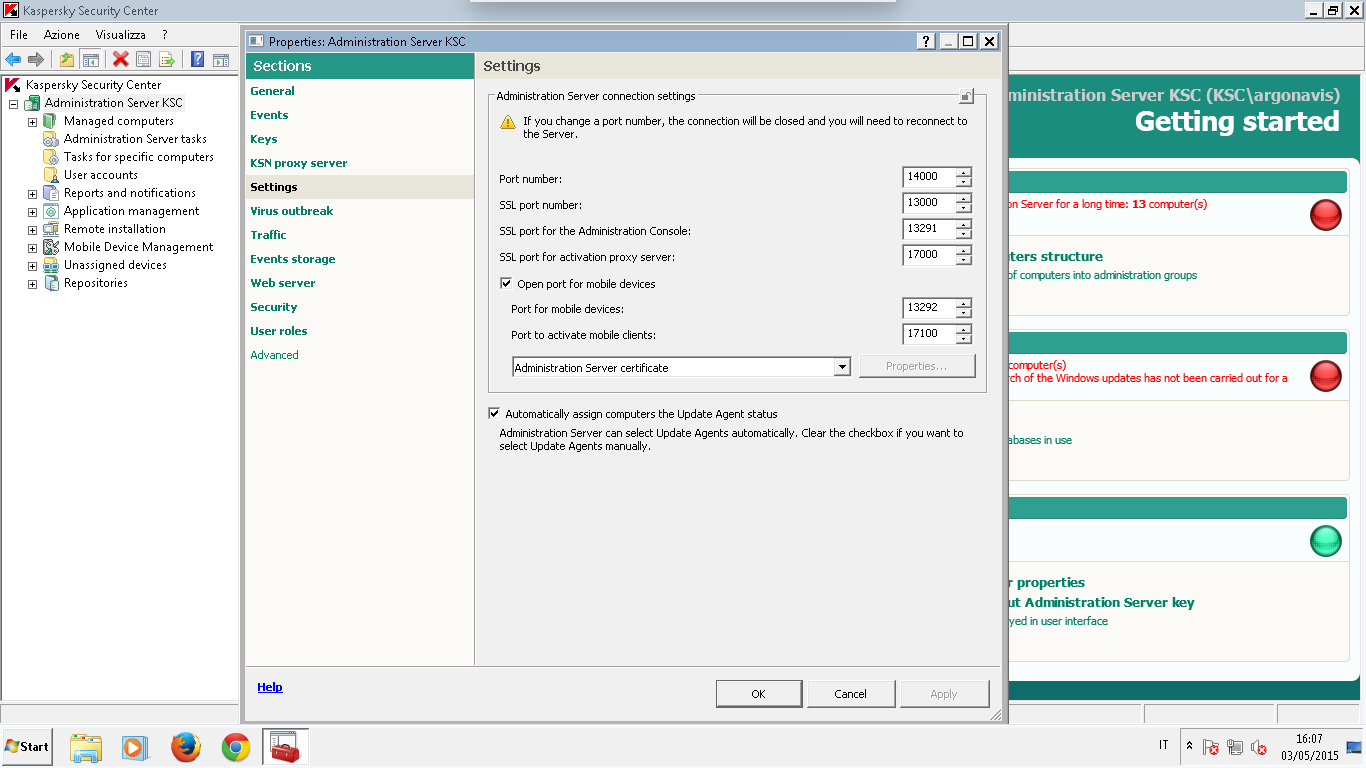1366x768 pixels.
Task: Select the Advanced section link
Action: pos(274,355)
